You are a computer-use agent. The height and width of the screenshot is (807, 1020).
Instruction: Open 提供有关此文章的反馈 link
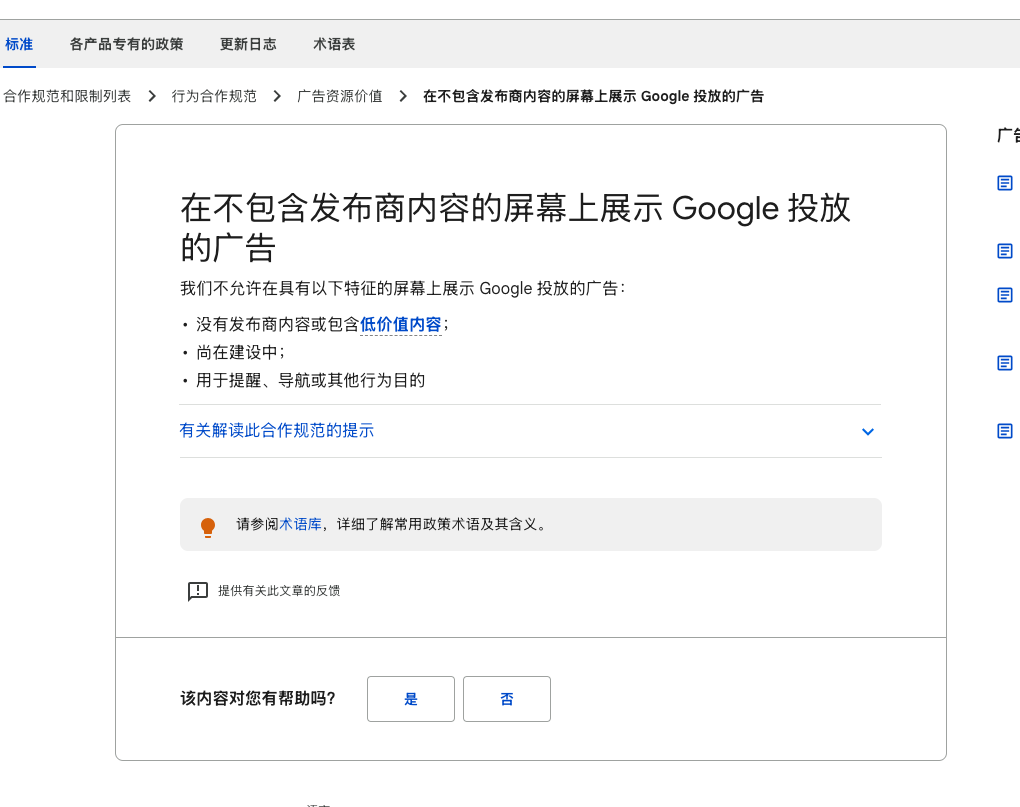point(279,590)
